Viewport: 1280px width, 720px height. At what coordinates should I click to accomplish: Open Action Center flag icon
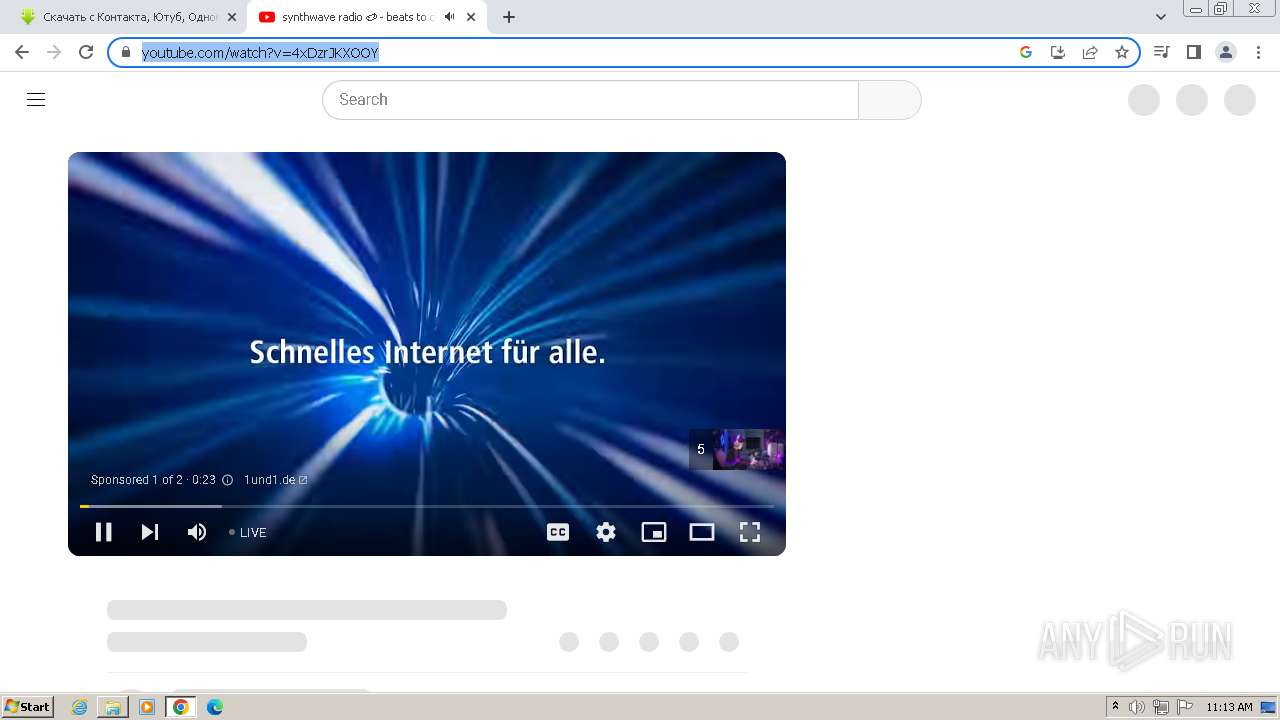(1185, 707)
